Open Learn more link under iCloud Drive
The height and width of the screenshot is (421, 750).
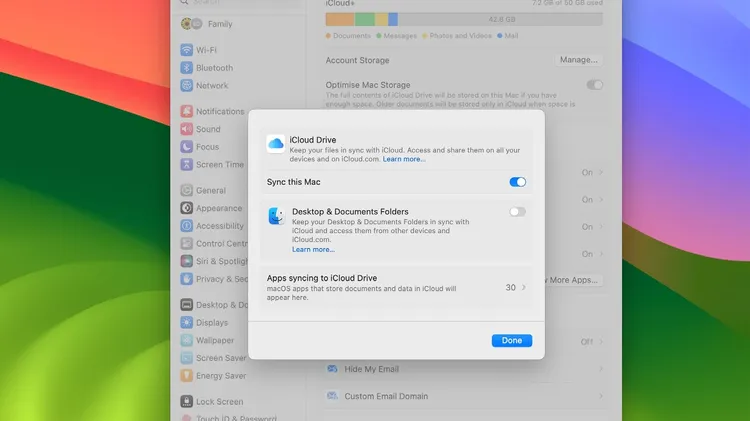[404, 159]
